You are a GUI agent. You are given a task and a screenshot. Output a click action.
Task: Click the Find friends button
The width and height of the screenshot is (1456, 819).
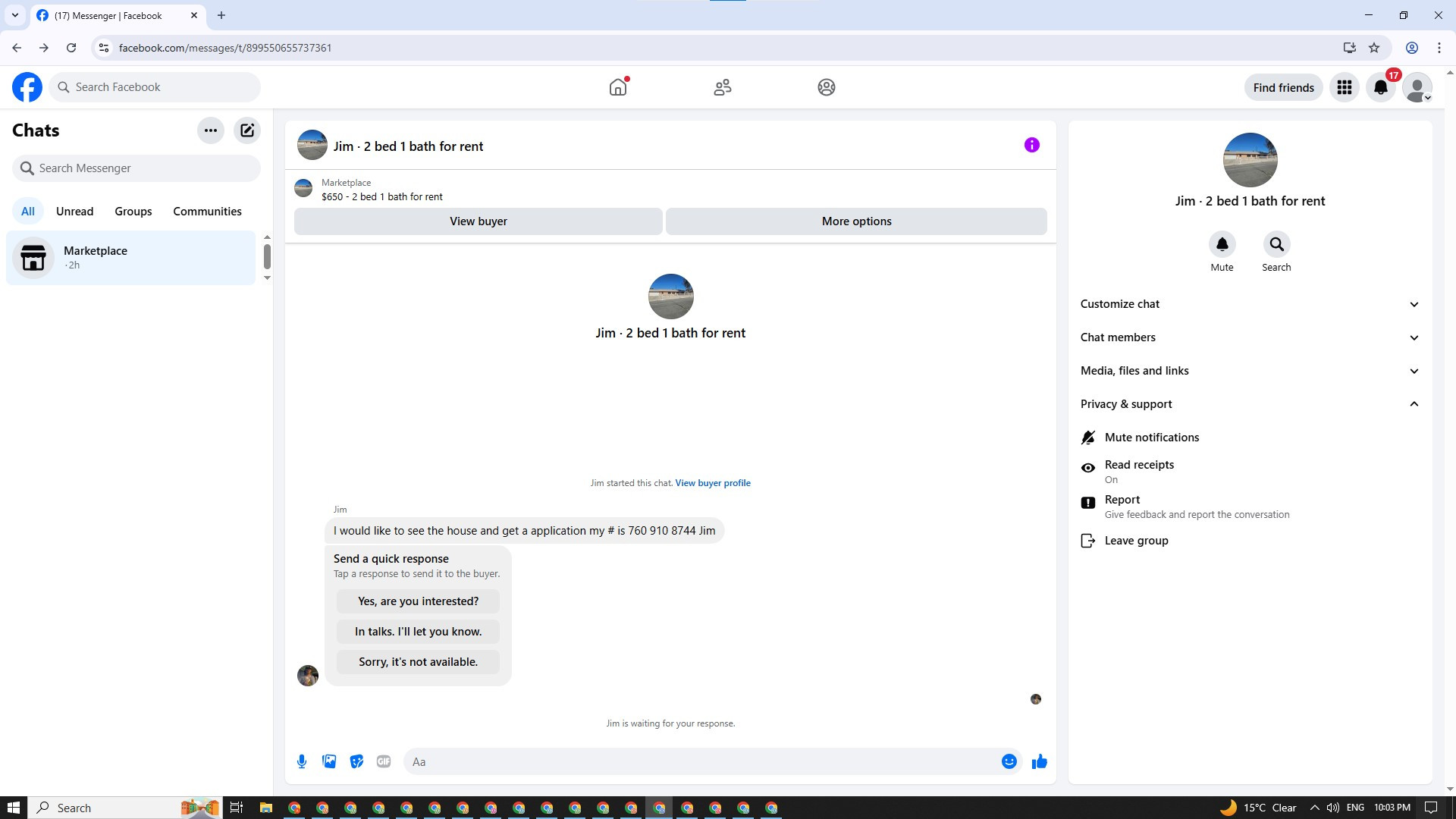[1284, 87]
